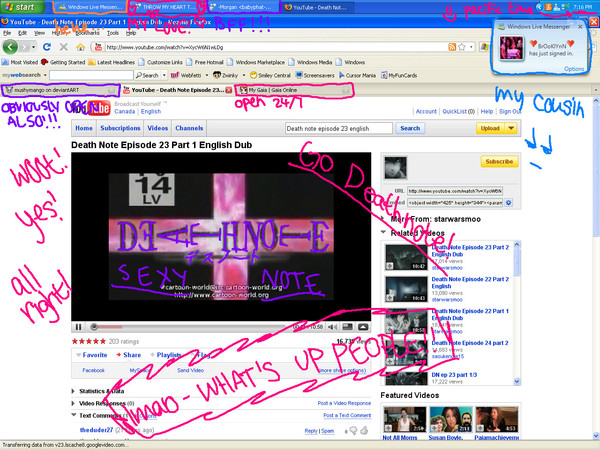This screenshot has width=600, height=450.
Task: Open the Screensavers toolbar item
Action: [x=315, y=75]
